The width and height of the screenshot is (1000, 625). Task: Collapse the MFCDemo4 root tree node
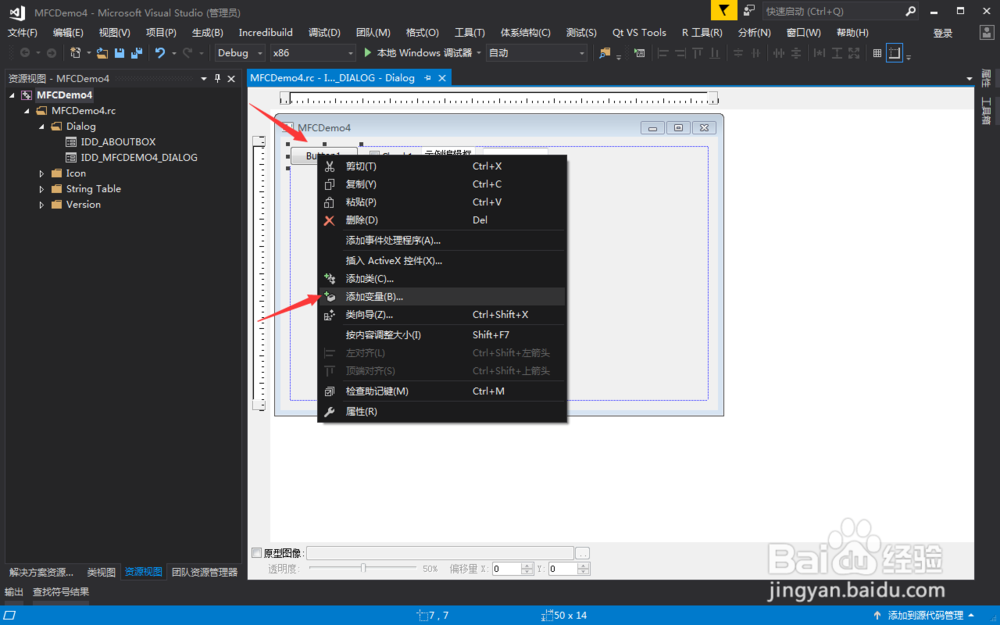click(x=11, y=95)
